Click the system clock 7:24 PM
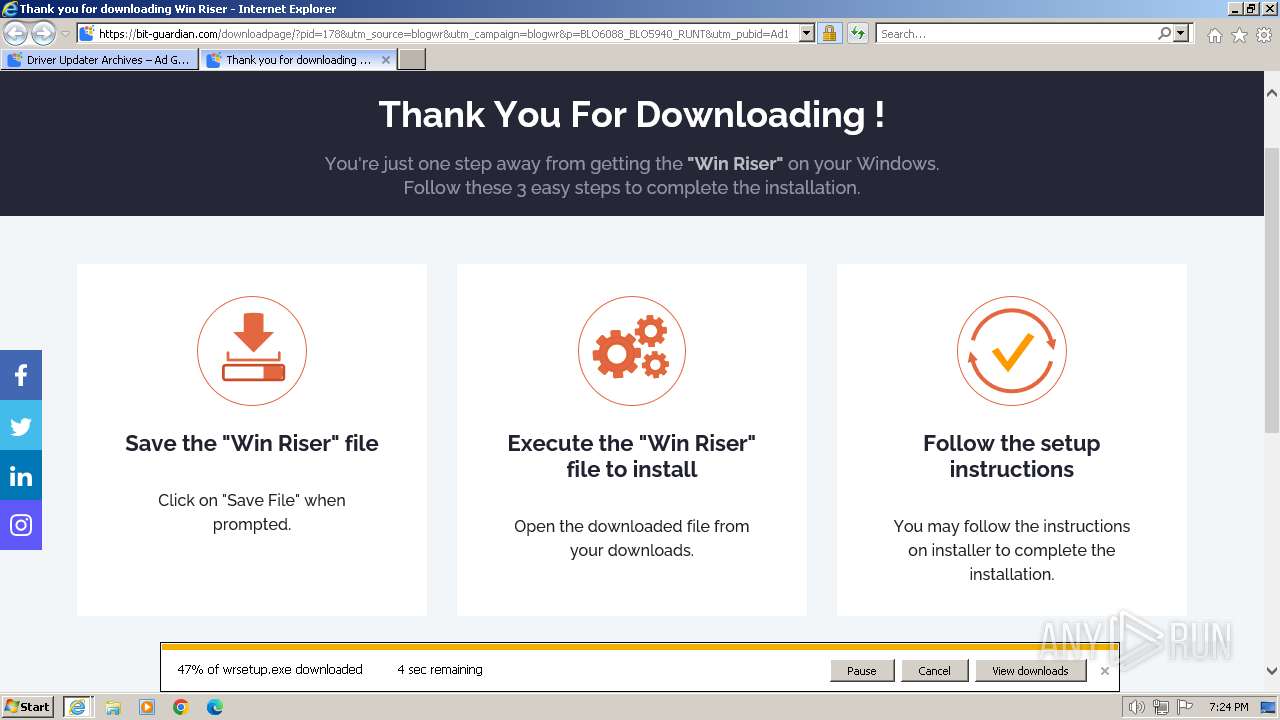The image size is (1280, 720). click(x=1228, y=707)
